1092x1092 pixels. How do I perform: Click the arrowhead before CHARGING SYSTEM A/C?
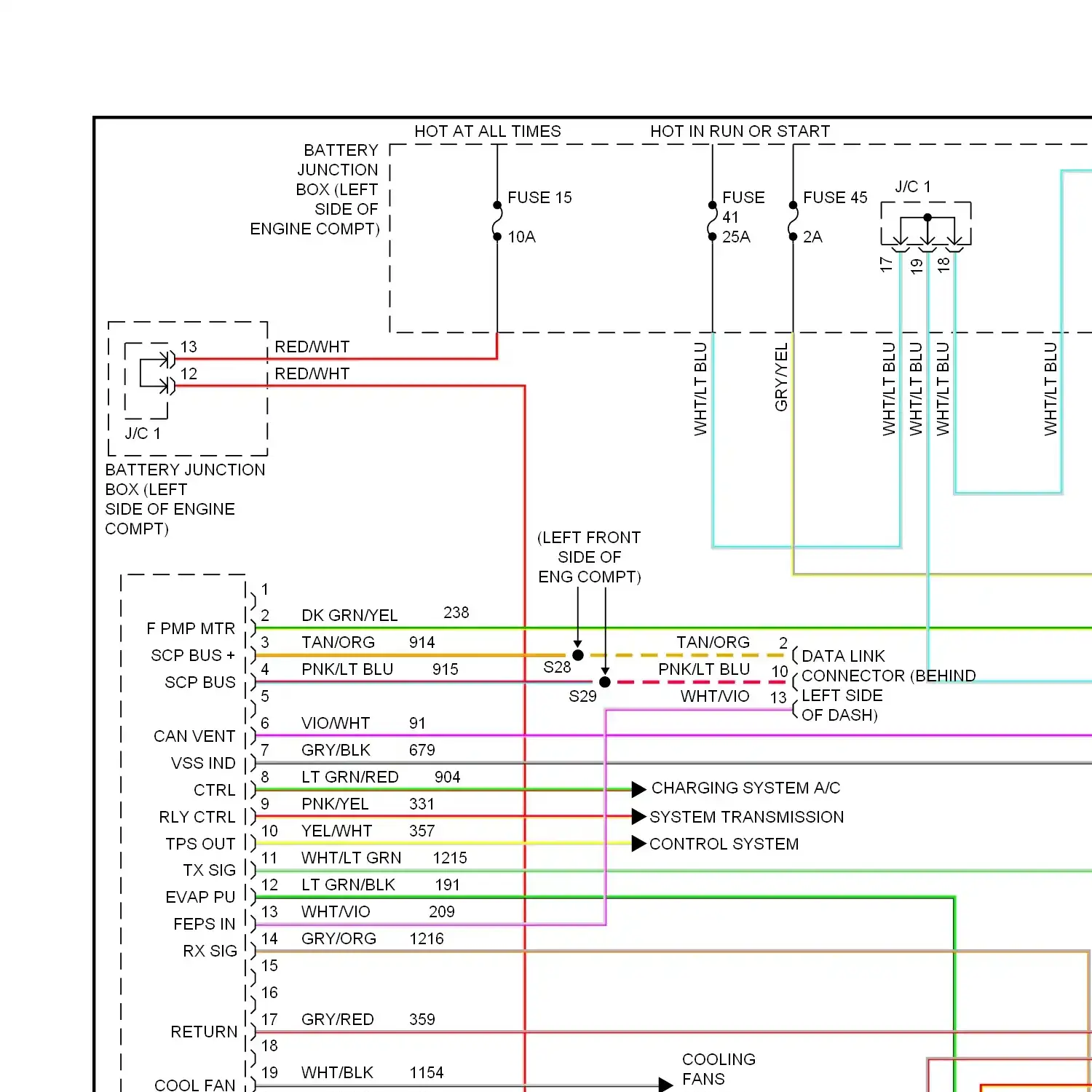pos(639,789)
